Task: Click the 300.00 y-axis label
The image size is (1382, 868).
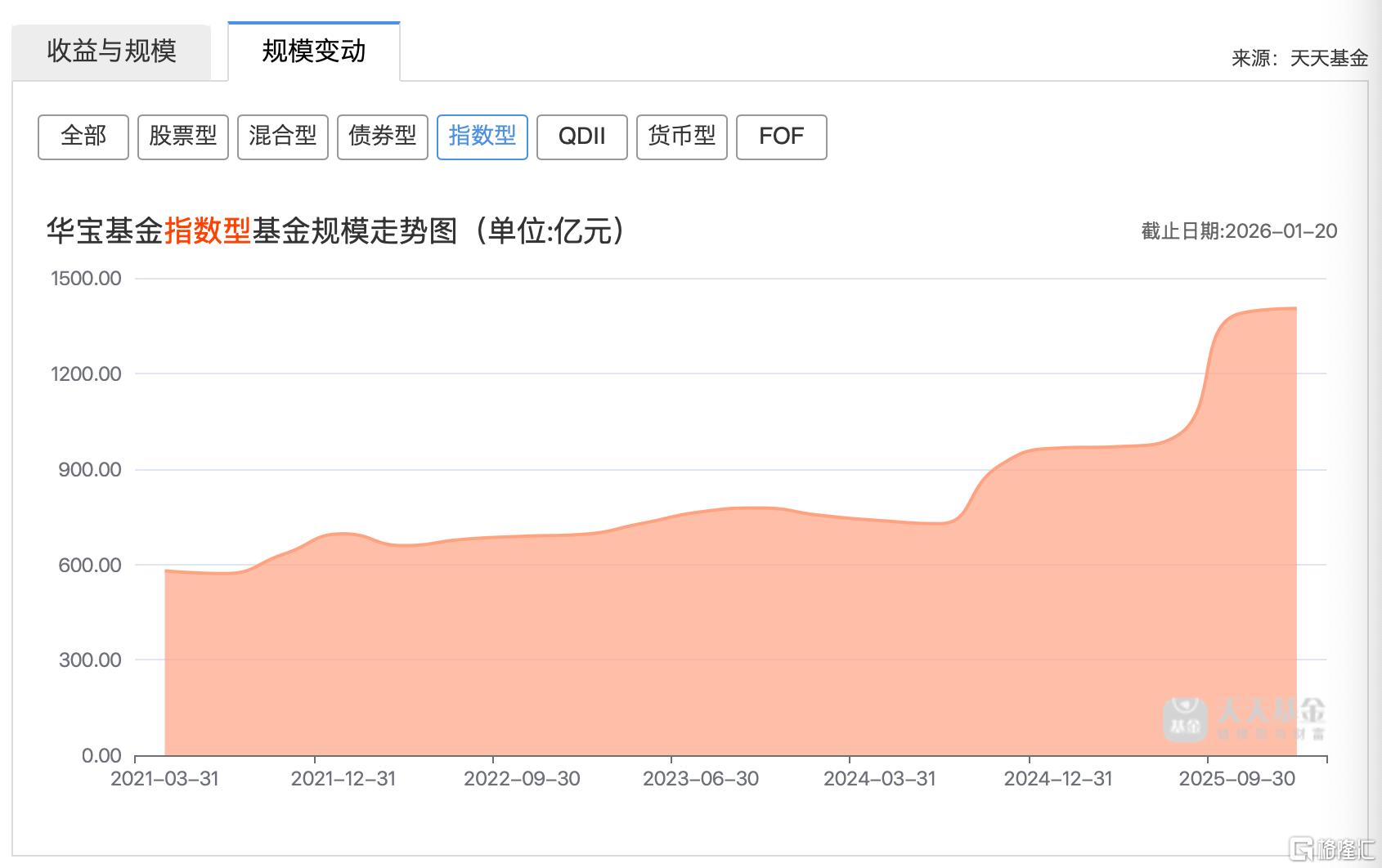Action: 90,660
